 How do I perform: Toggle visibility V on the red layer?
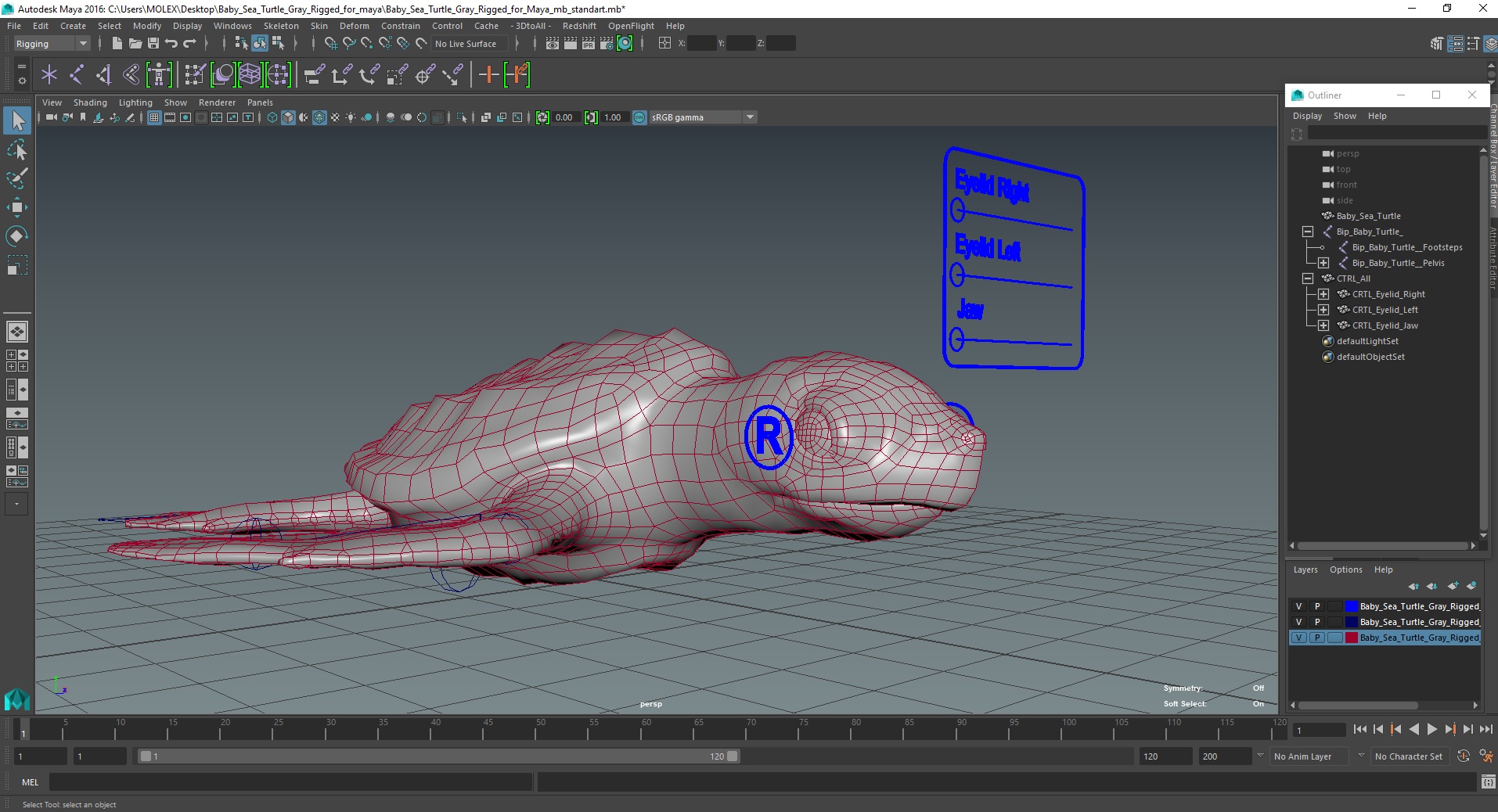tap(1299, 638)
